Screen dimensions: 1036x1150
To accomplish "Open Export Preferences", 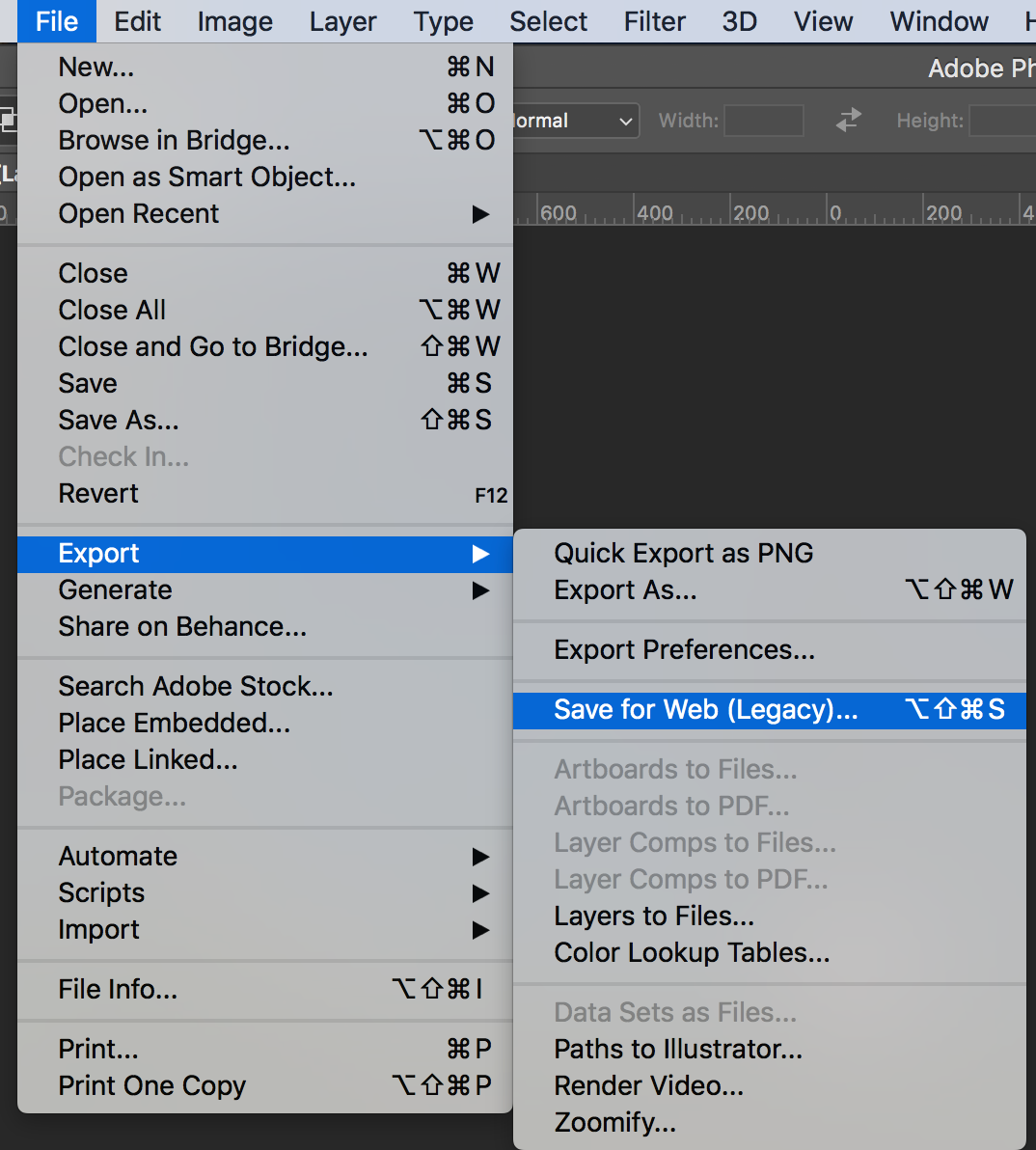I will click(x=684, y=650).
